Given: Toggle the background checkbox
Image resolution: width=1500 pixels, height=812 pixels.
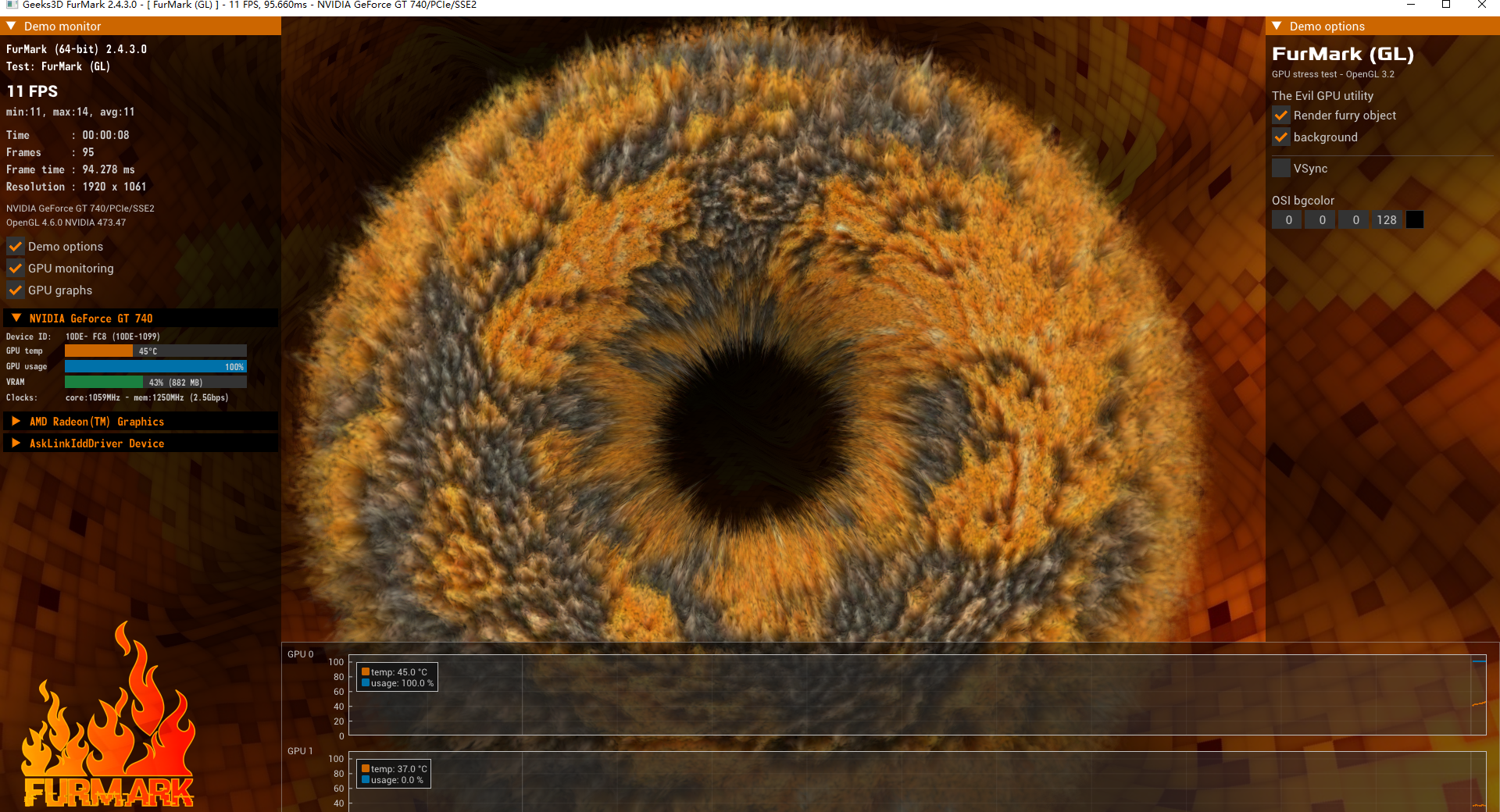Looking at the screenshot, I should [x=1280, y=137].
